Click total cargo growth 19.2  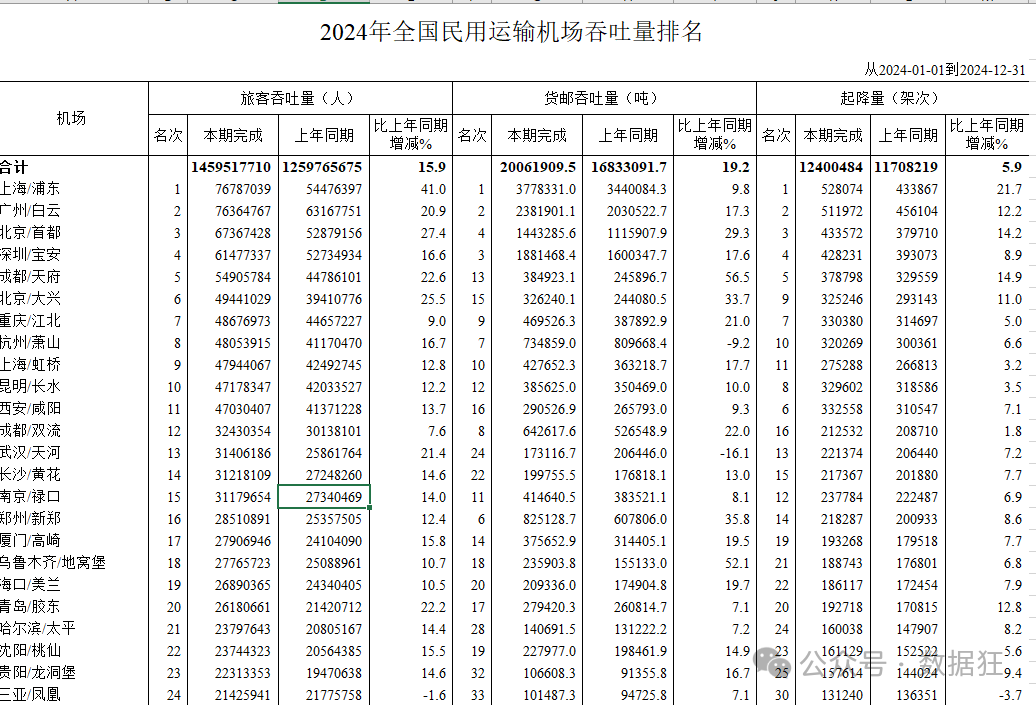point(735,167)
